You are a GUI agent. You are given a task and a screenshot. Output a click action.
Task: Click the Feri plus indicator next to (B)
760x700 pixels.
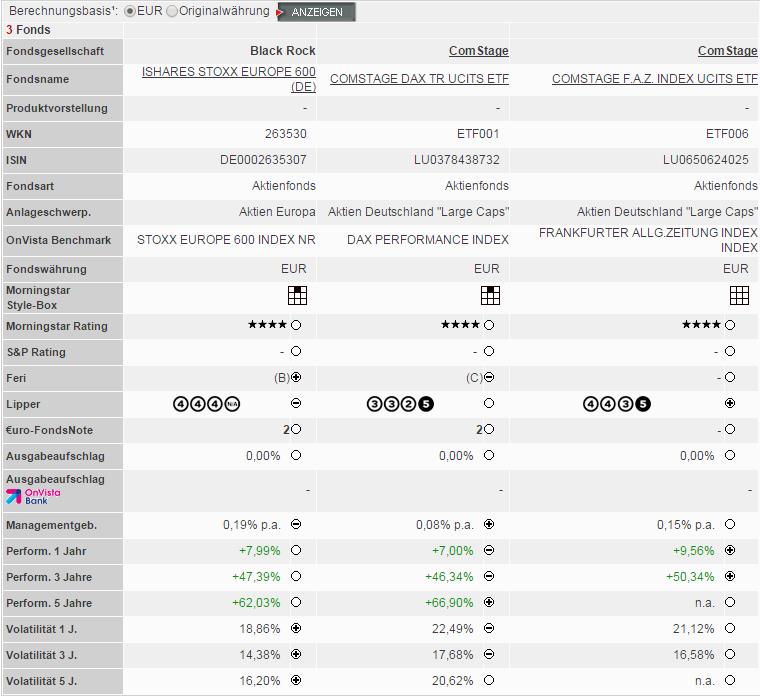pos(296,377)
